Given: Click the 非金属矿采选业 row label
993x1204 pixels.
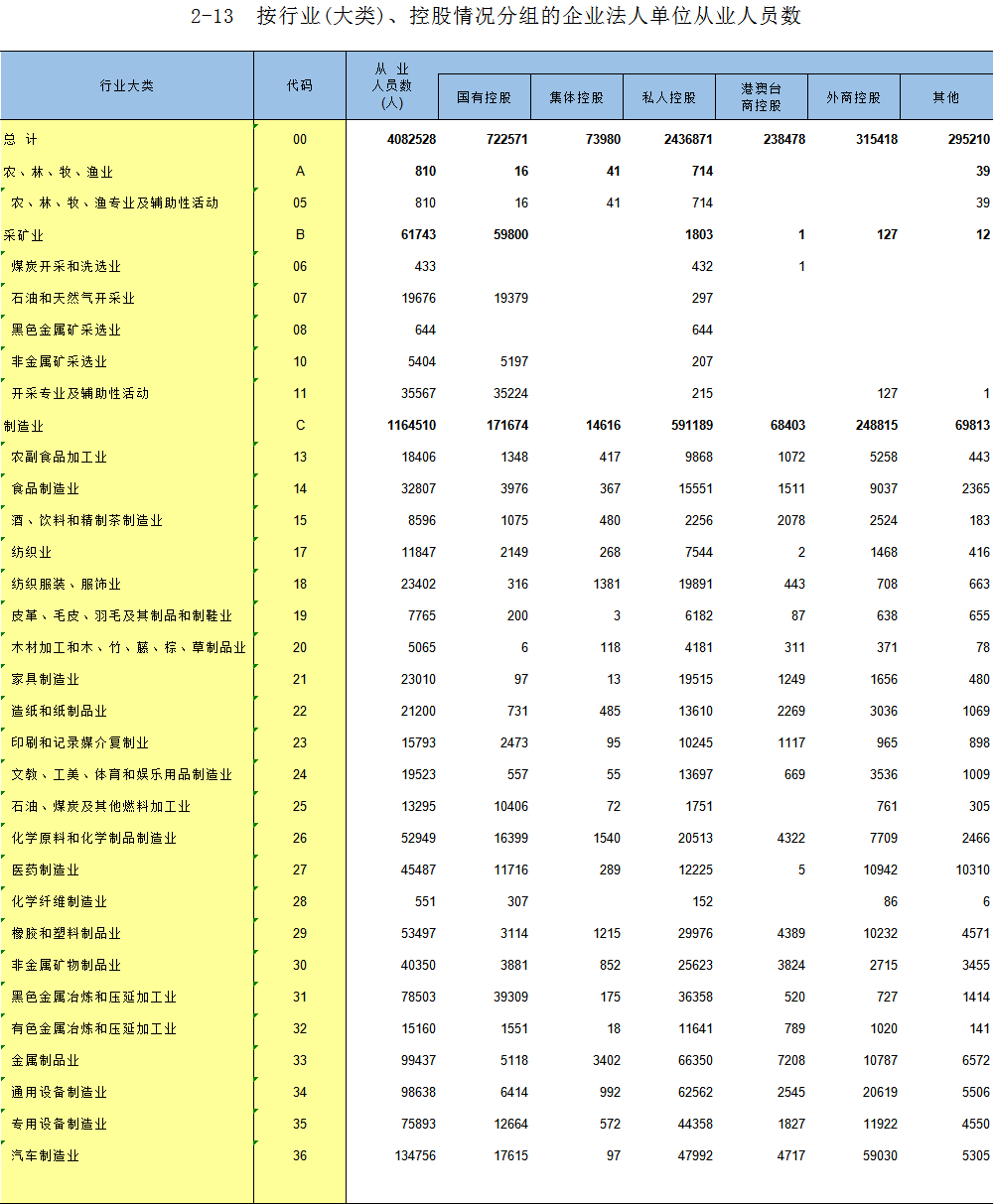Looking at the screenshot, I should pyautogui.click(x=59, y=362).
